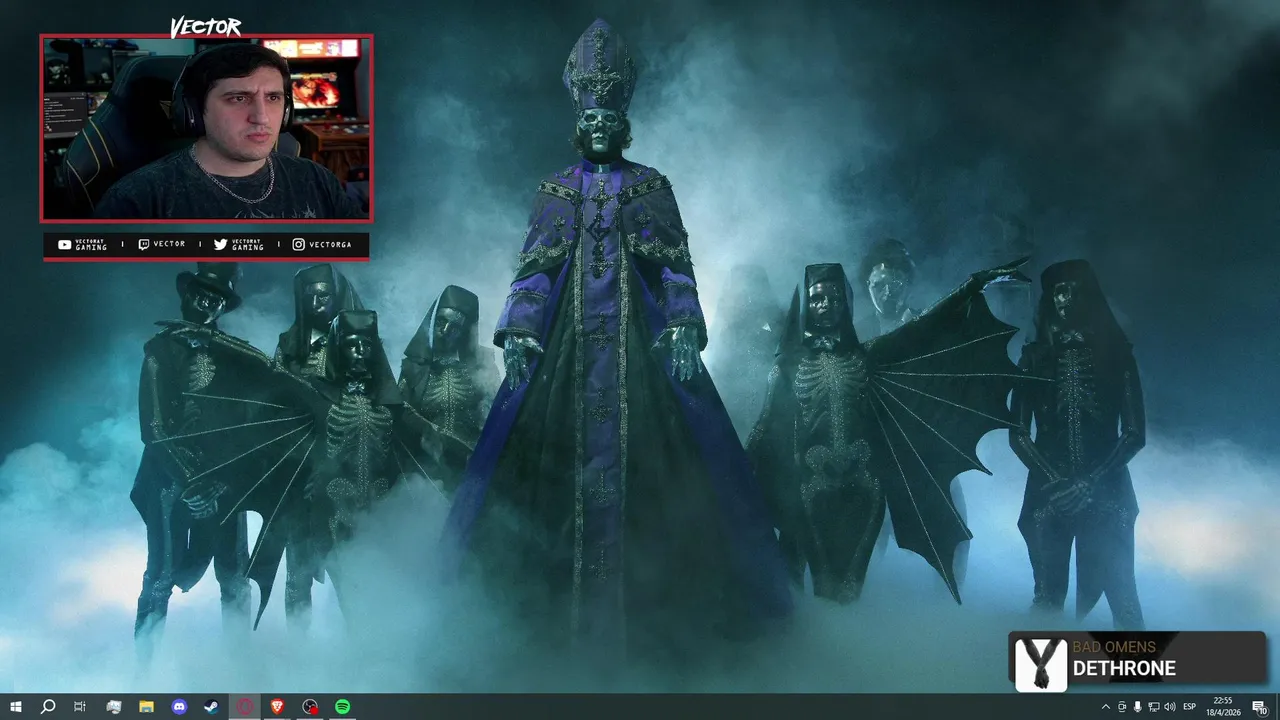Screen dimensions: 1280x720
Task: Open Spotify from the taskbar
Action: click(x=343, y=707)
